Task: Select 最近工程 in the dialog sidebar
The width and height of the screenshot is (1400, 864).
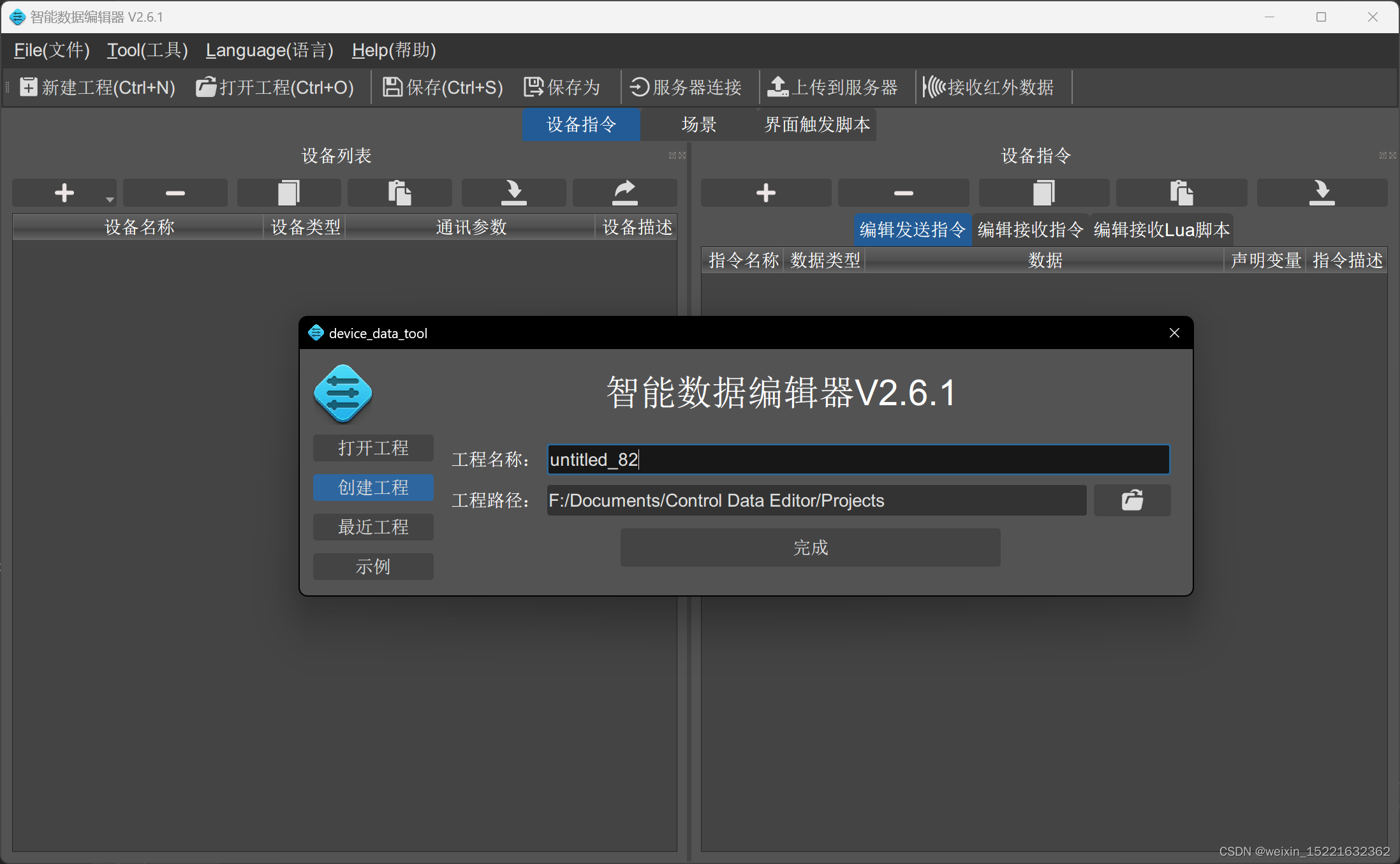Action: coord(373,527)
